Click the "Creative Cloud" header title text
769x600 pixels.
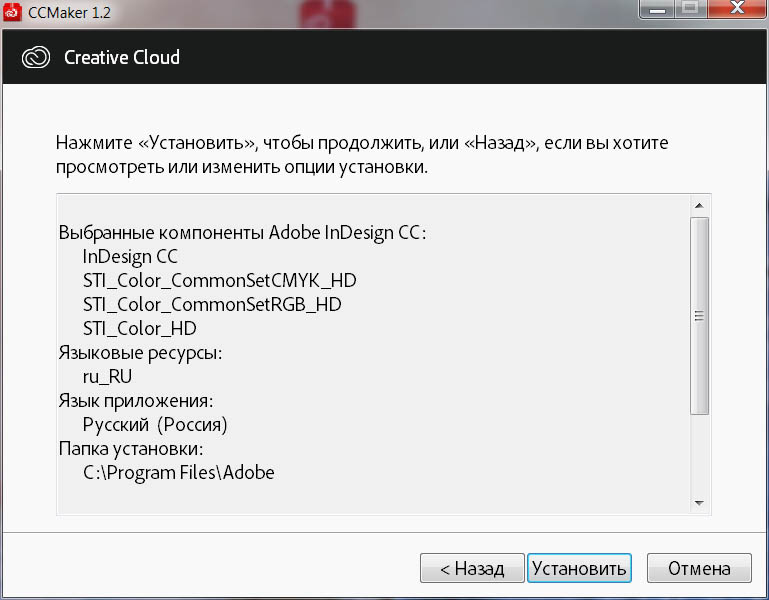pyautogui.click(x=122, y=57)
